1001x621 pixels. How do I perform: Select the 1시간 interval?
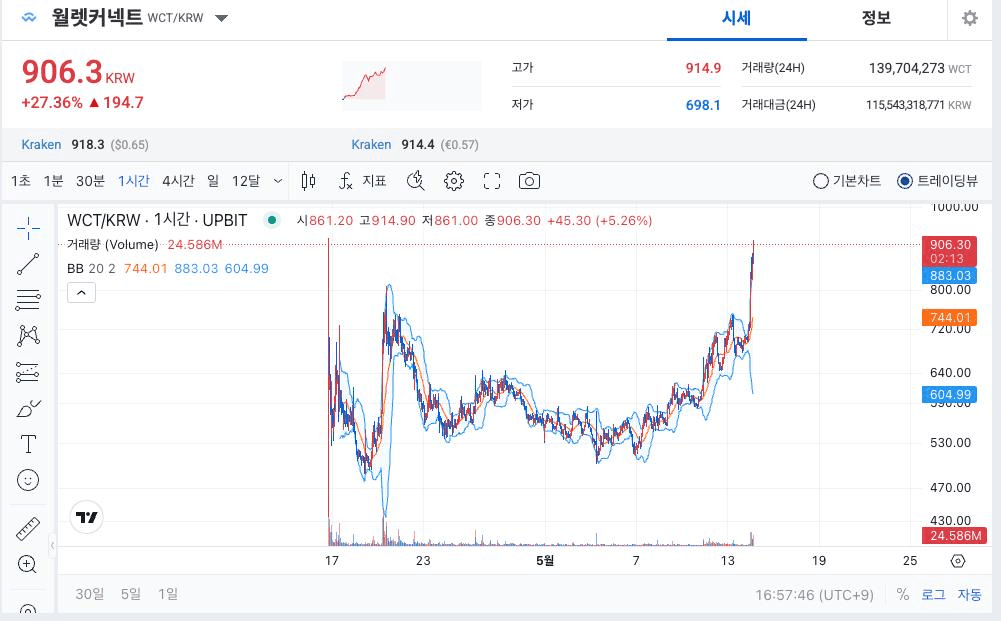[133, 181]
